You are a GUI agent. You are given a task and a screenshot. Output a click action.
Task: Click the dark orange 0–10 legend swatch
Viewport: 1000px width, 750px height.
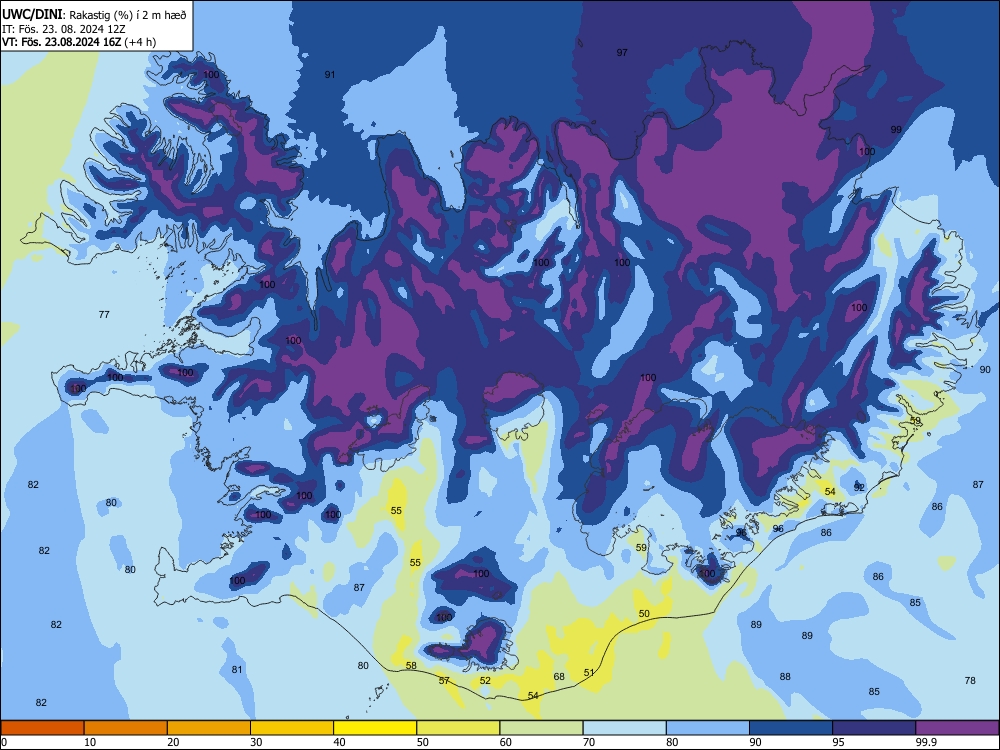pyautogui.click(x=42, y=728)
